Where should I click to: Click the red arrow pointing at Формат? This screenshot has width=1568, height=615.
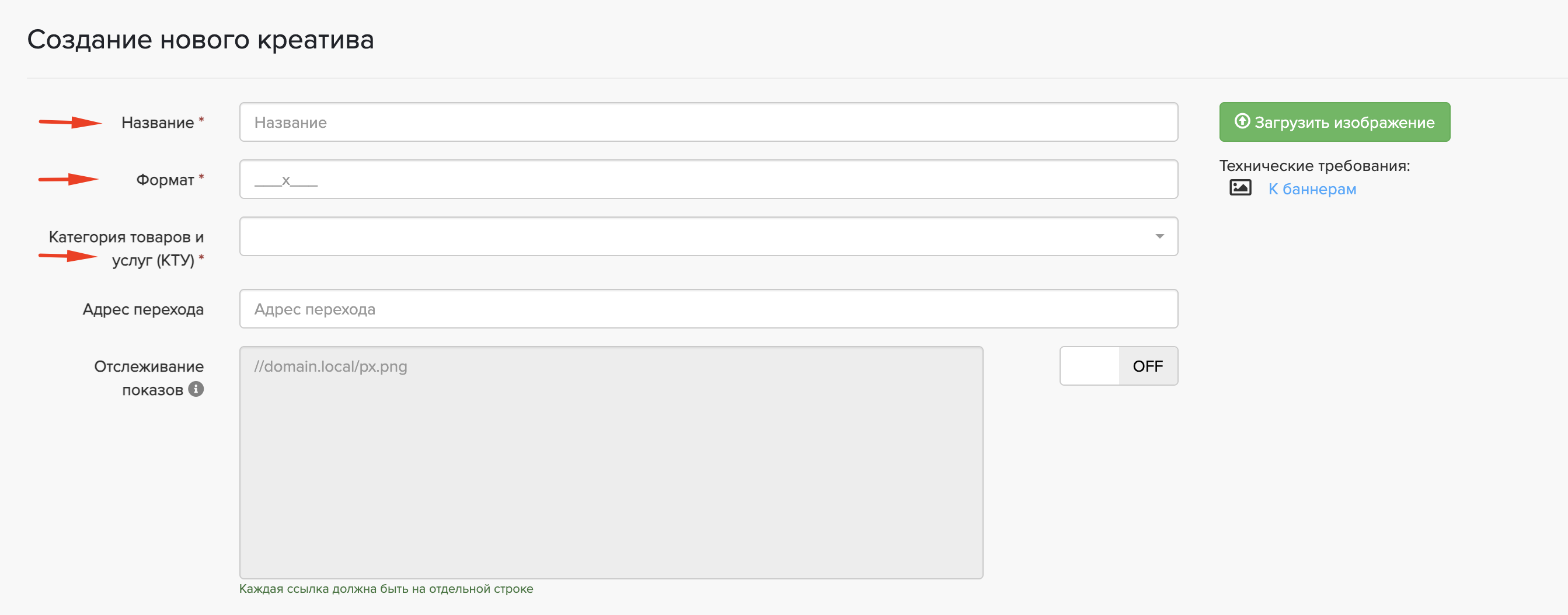tap(68, 179)
